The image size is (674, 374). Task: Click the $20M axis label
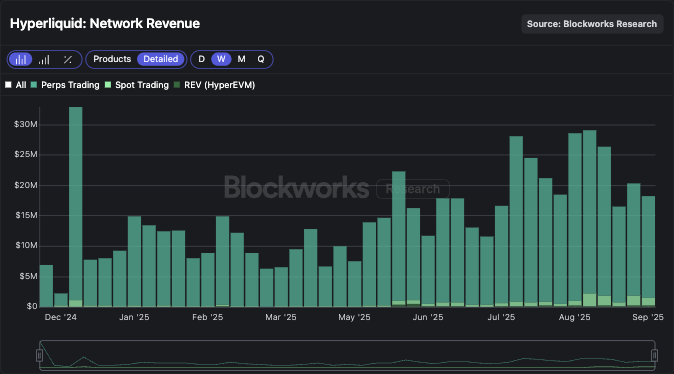click(25, 185)
